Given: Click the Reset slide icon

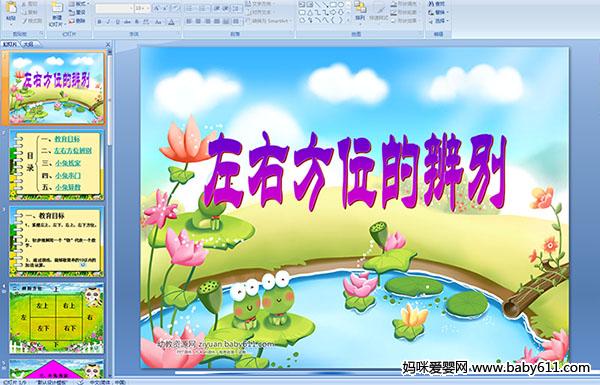Looking at the screenshot, I should [x=77, y=12].
